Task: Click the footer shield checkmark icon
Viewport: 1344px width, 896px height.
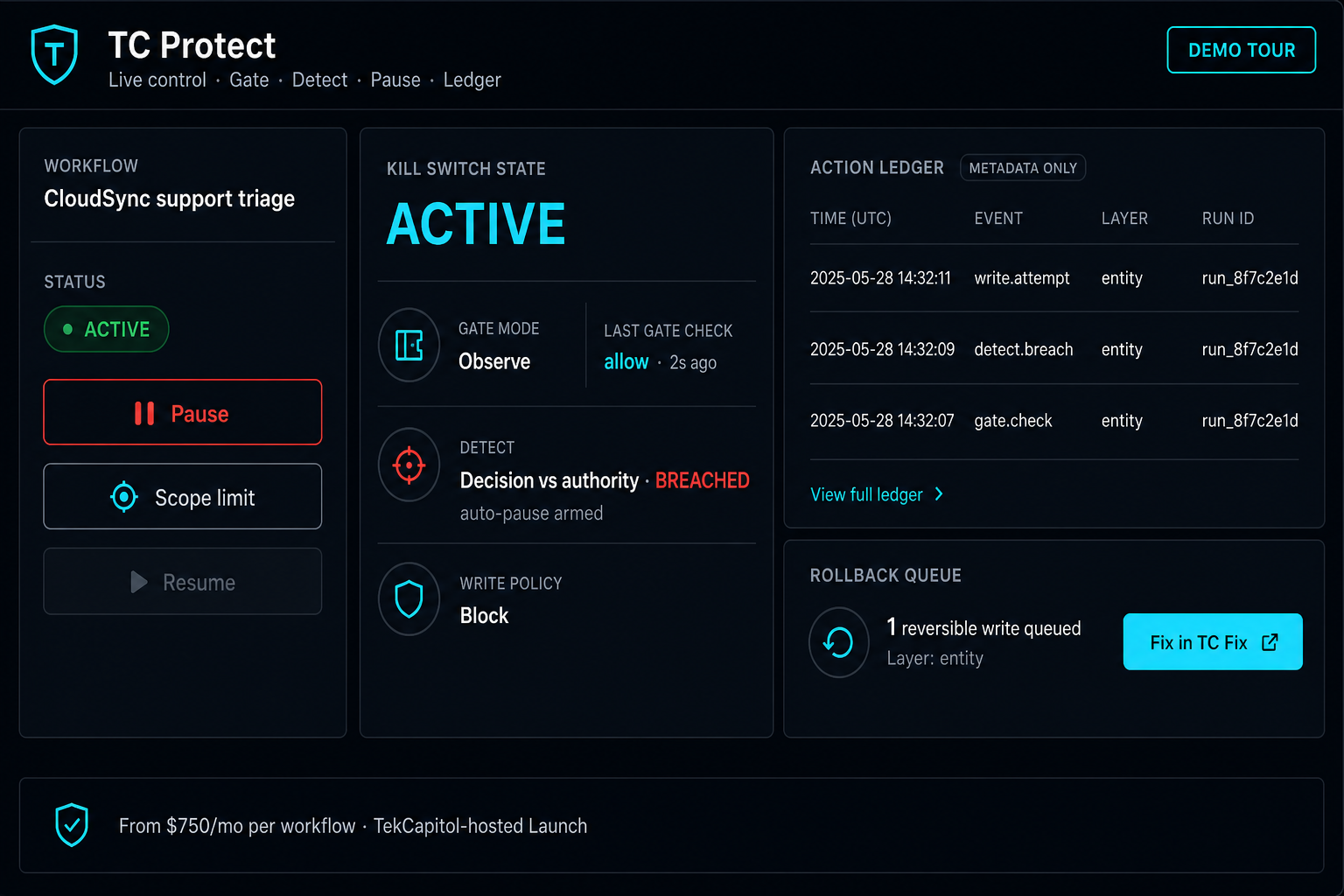Action: click(x=72, y=824)
